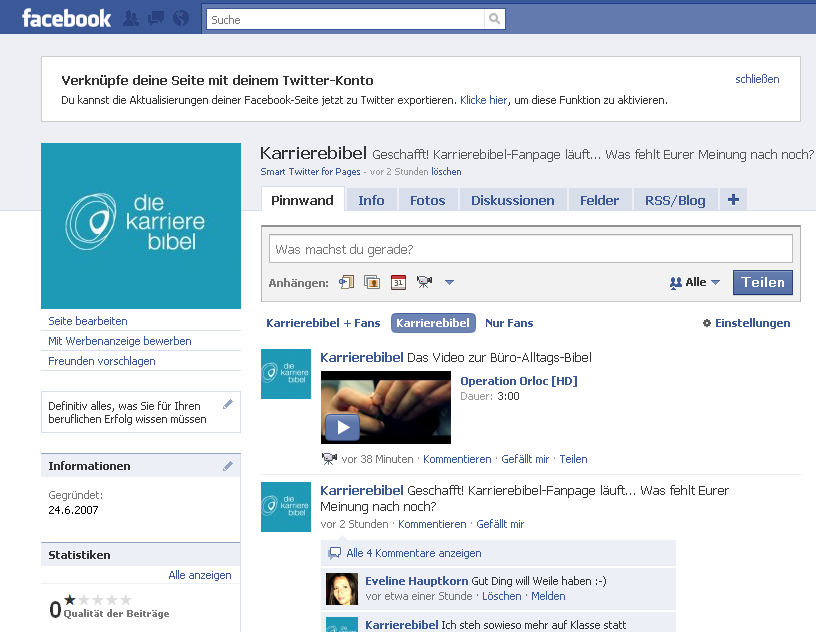Screen dimensions: 816x632
Task: Open the comment bubble icon
Action: coord(334,553)
